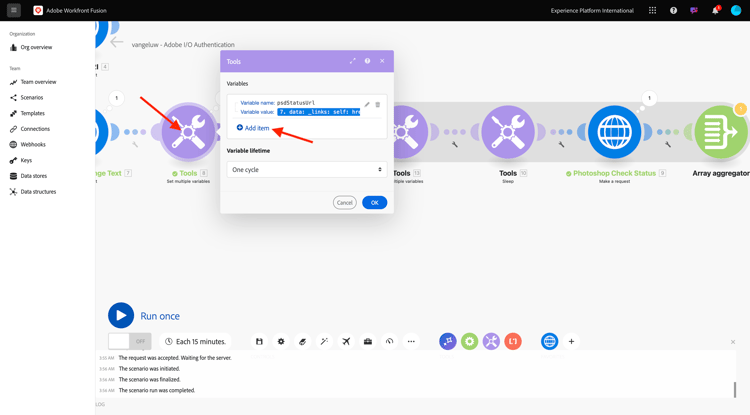Expand the Tools dialog to fullscreen
Screen dimensions: 750x415
coord(353,61)
